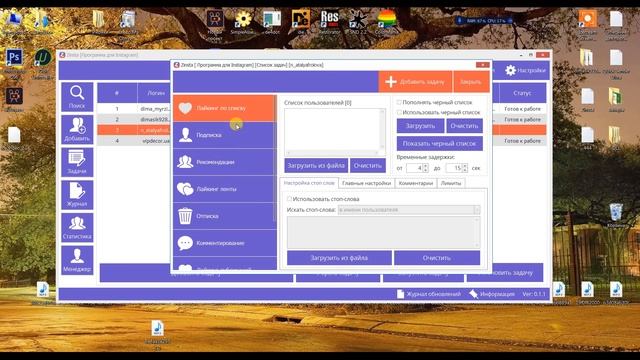Click Очистить next to the Загрузить button
Screen dimensions: 640x360
point(464,126)
